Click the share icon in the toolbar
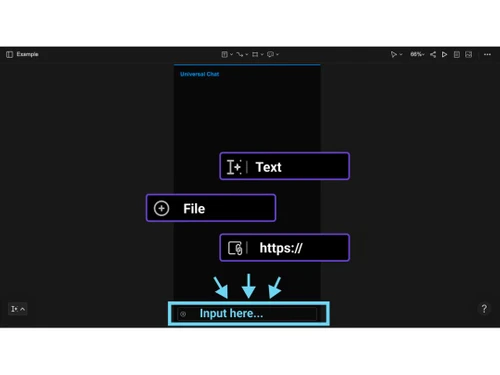Screen dimensions: 500x375 (x=433, y=54)
